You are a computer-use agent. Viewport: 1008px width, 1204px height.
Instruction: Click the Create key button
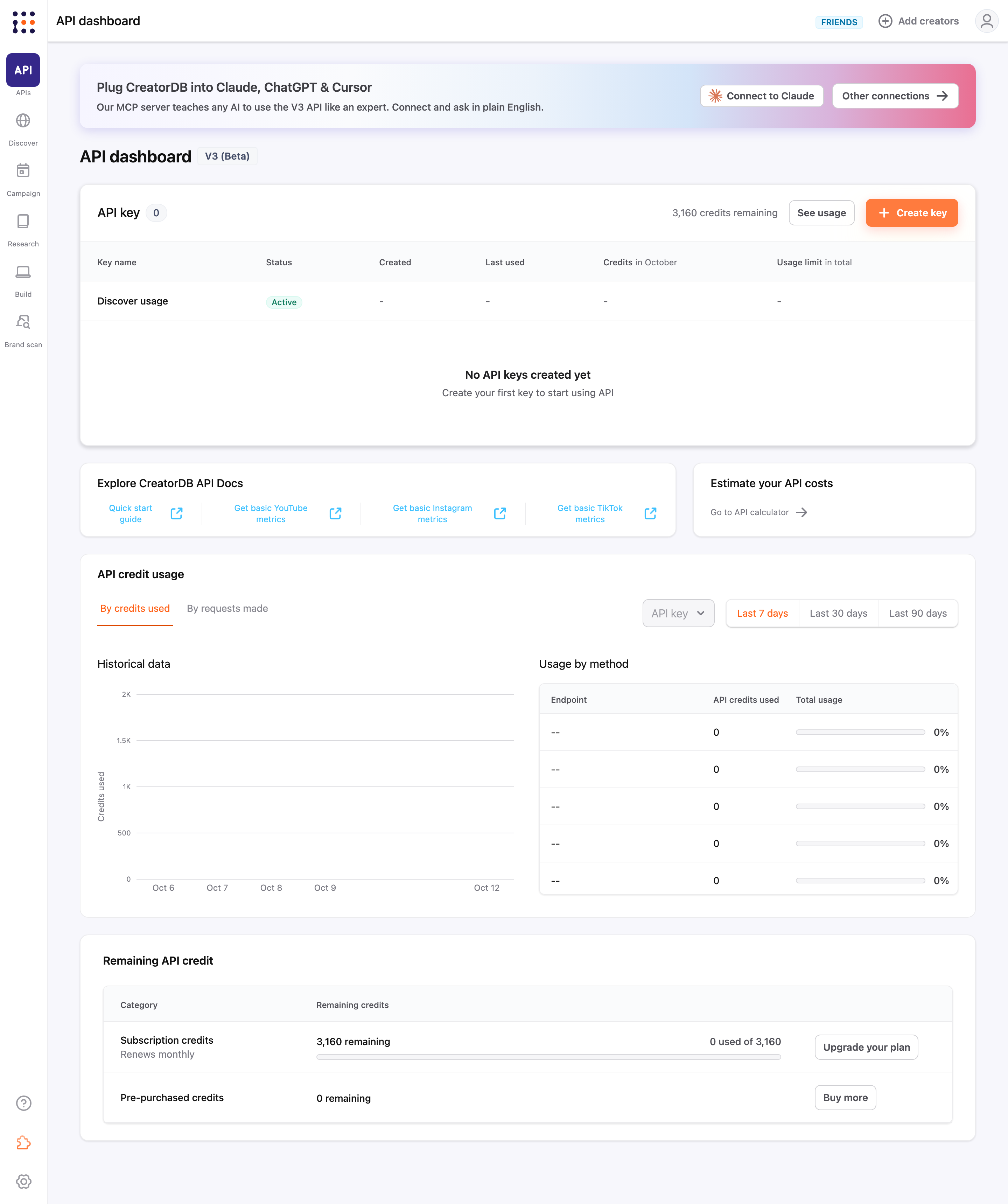coord(912,213)
